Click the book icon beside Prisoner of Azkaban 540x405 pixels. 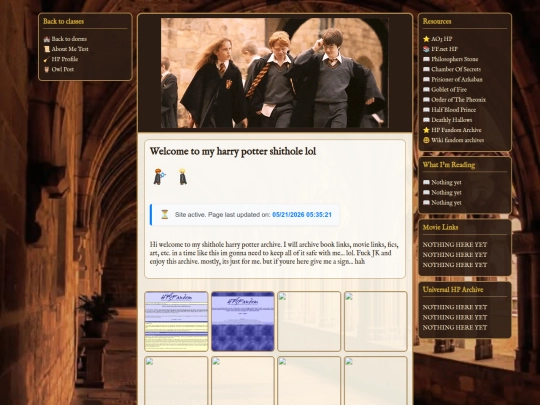click(426, 80)
